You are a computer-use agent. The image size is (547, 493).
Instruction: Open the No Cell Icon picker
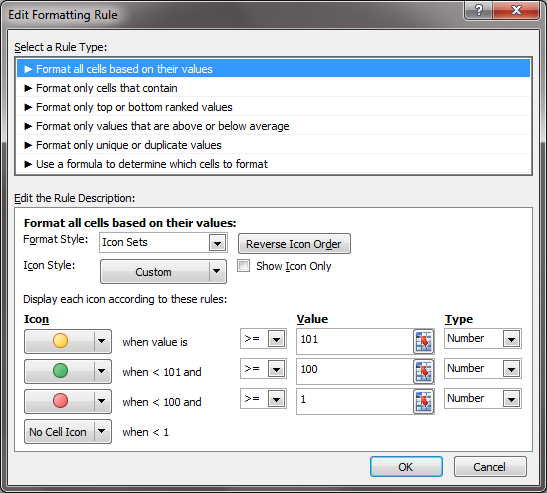pos(68,431)
